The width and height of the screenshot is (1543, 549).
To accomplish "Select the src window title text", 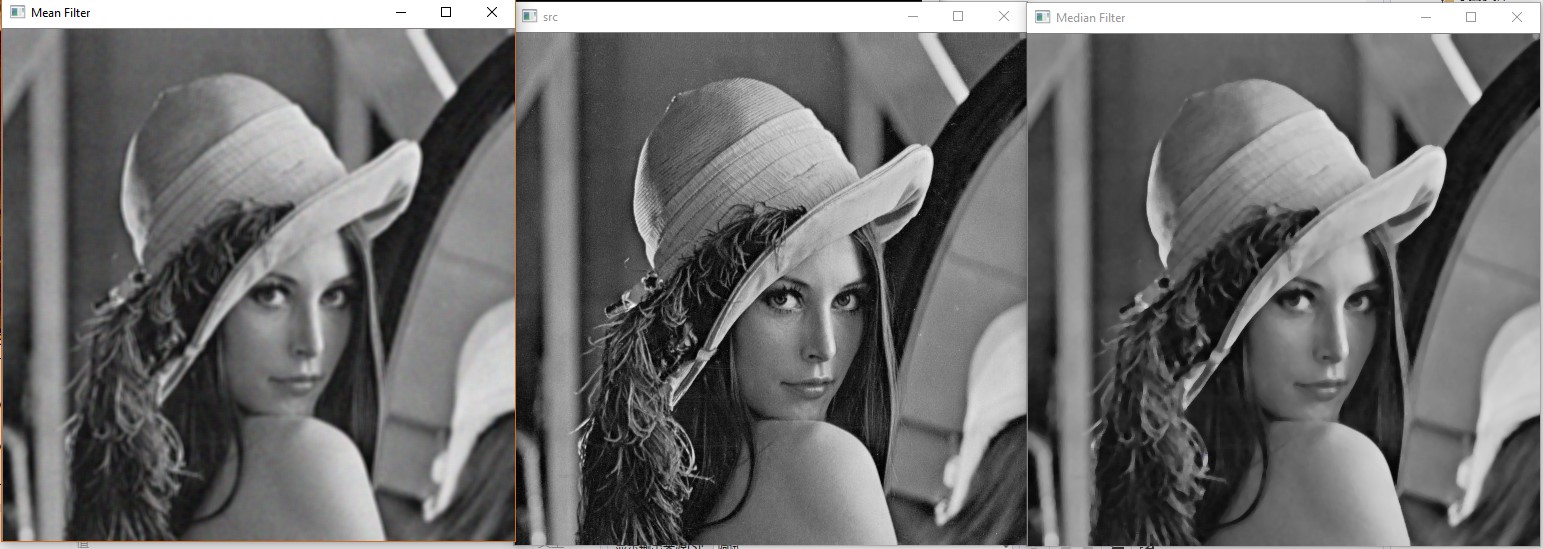I will [550, 17].
